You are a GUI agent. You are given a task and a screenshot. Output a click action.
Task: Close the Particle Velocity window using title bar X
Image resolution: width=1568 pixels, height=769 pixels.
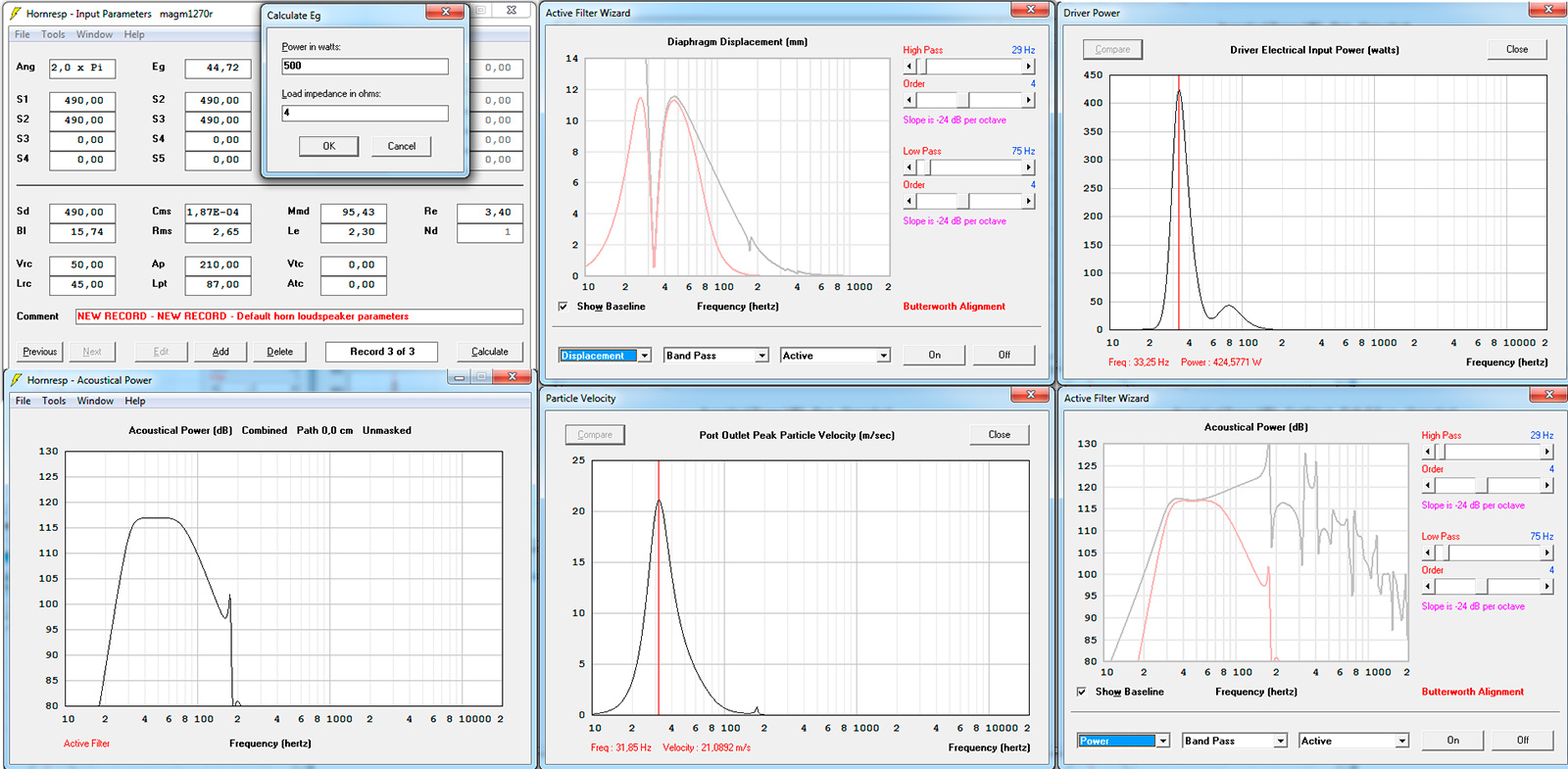pos(1029,395)
